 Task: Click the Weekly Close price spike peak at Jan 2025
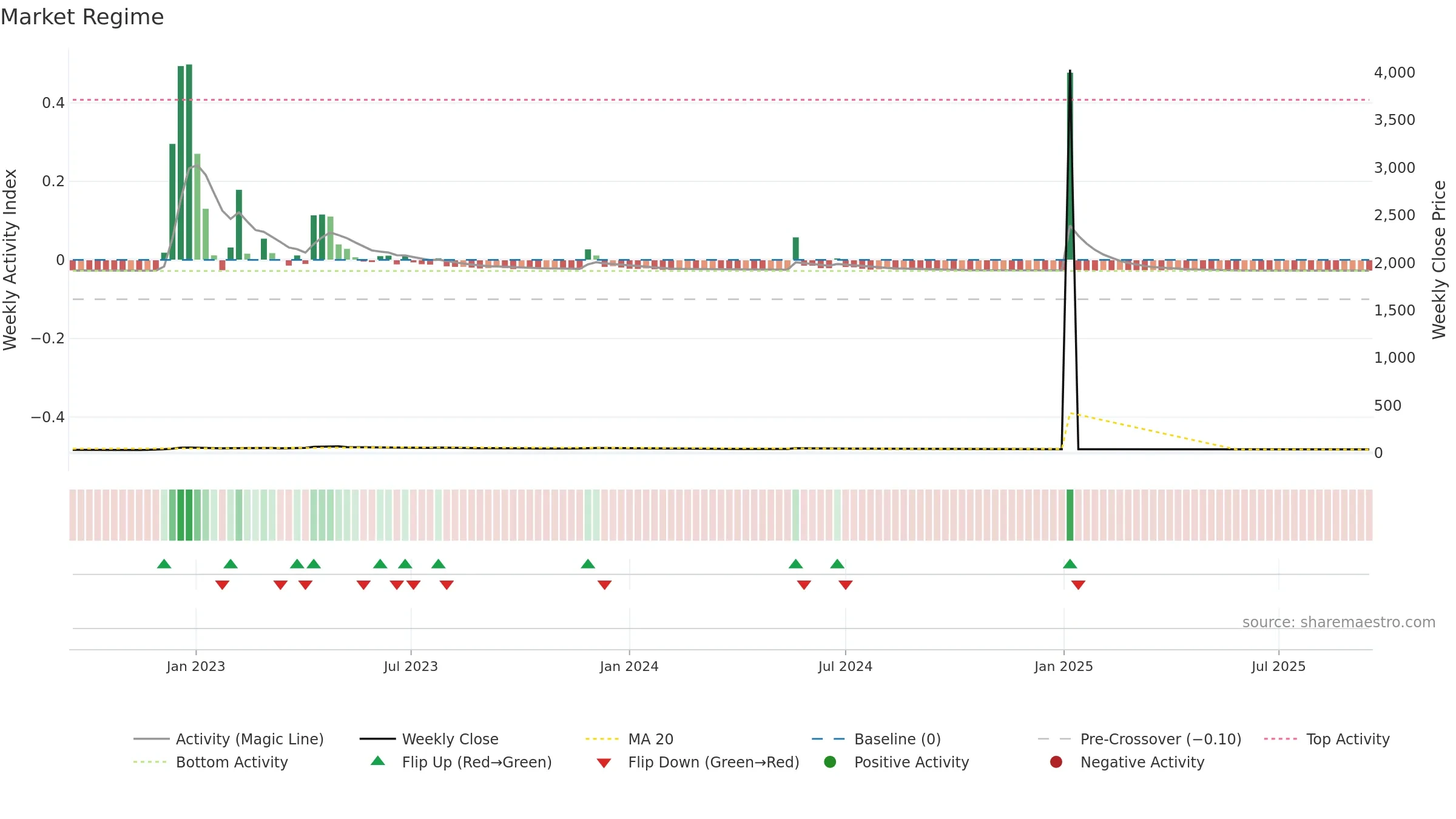pyautogui.click(x=1070, y=72)
